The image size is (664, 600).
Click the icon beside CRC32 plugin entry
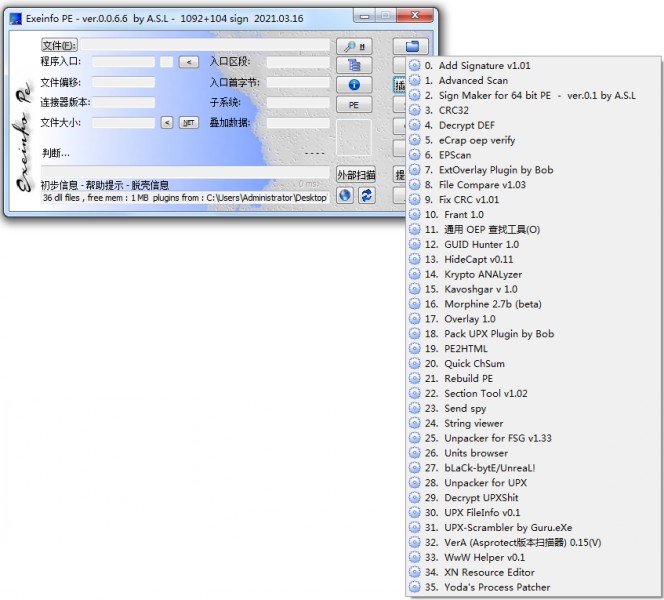(x=415, y=111)
